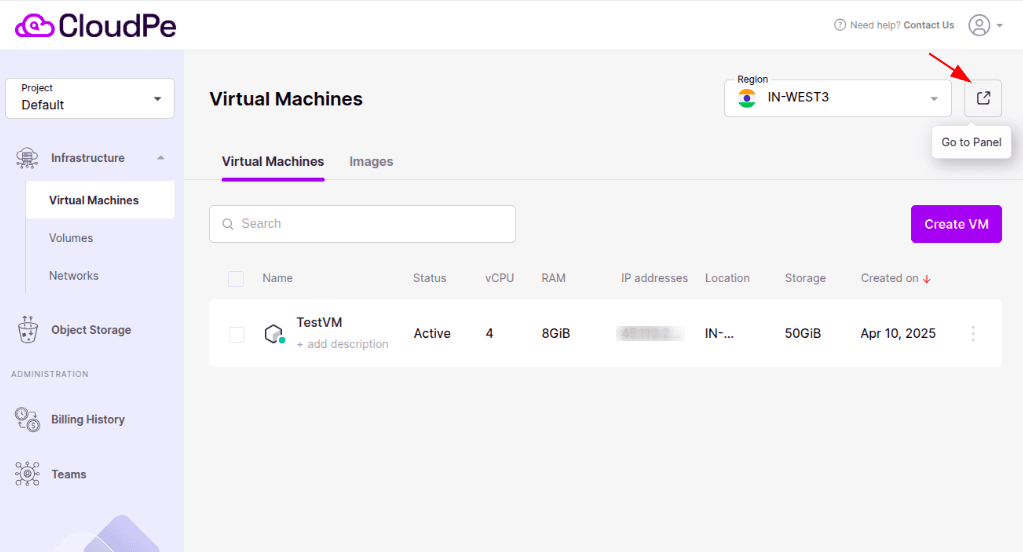Click the Name column header
Screen dimensions: 1023x552
pyautogui.click(x=277, y=278)
